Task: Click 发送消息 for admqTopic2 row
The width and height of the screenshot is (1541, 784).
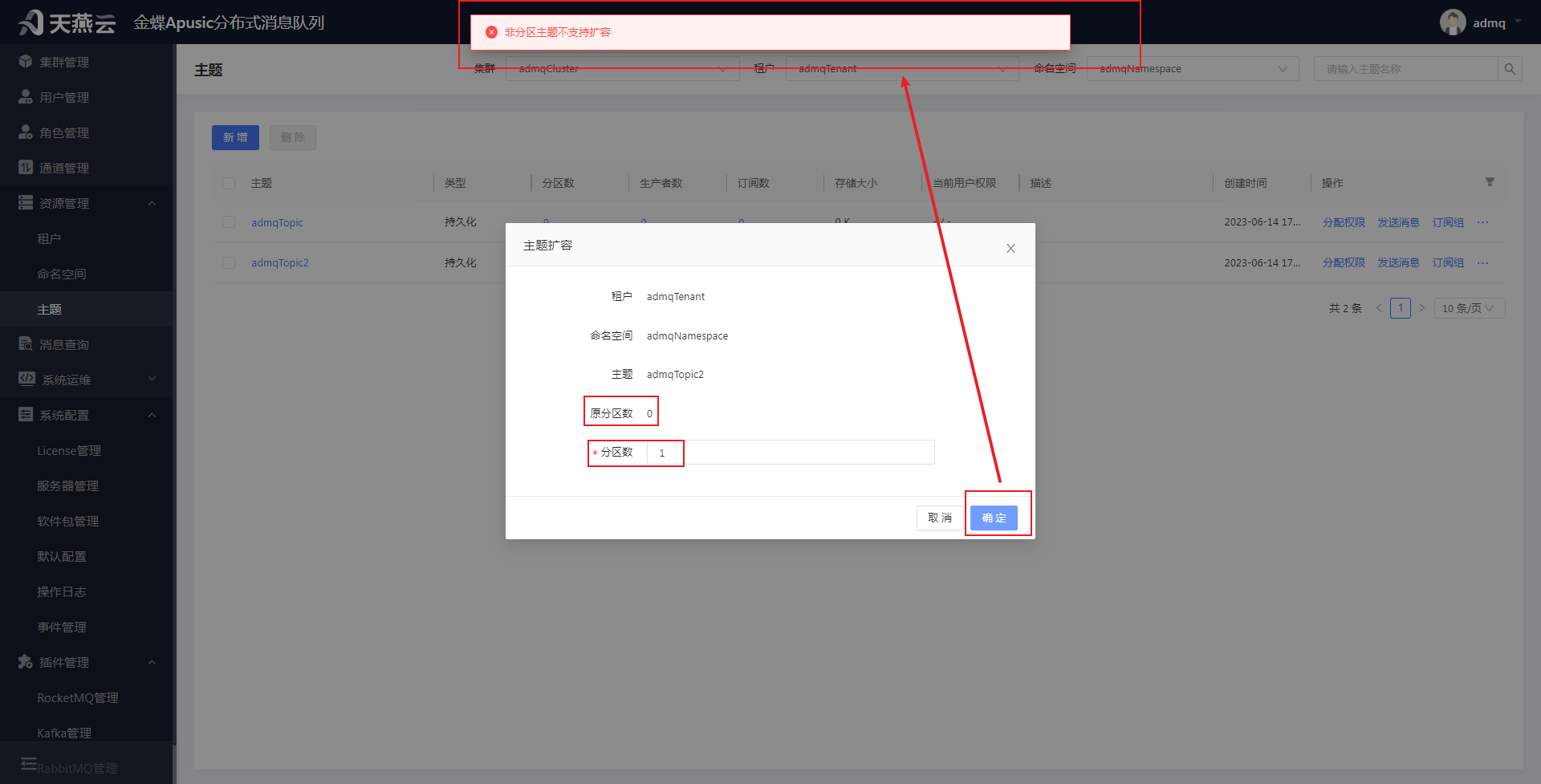Action: pos(1398,262)
